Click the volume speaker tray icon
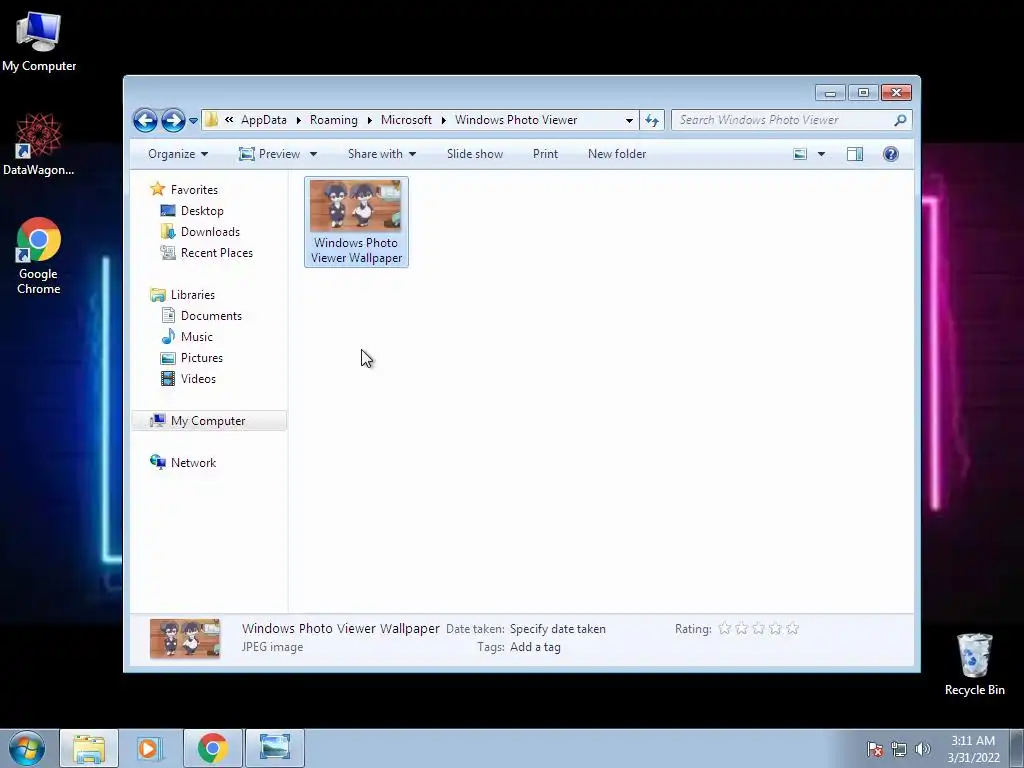1024x768 pixels. pos(923,750)
